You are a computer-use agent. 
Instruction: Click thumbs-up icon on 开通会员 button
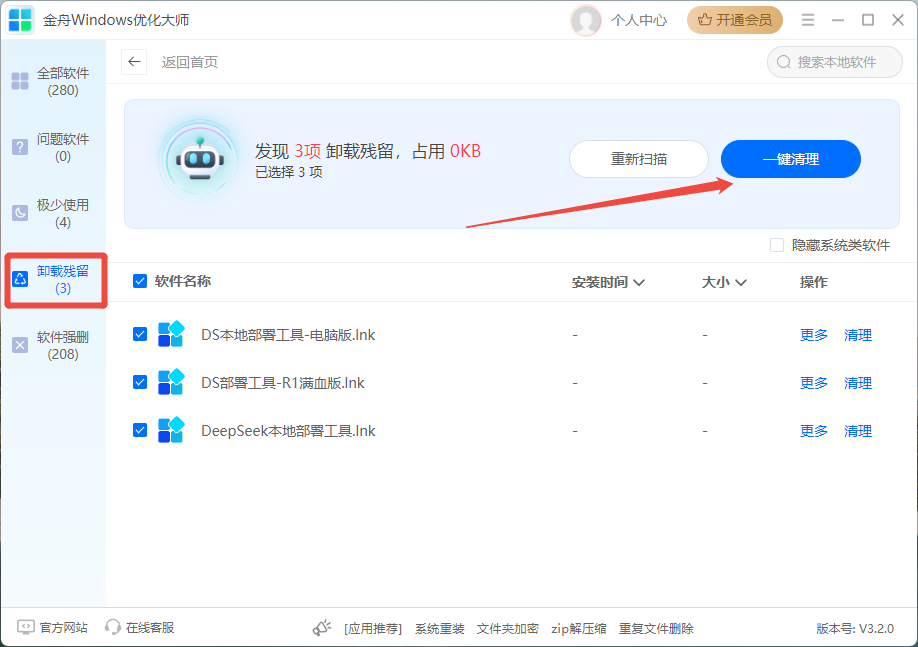point(705,20)
